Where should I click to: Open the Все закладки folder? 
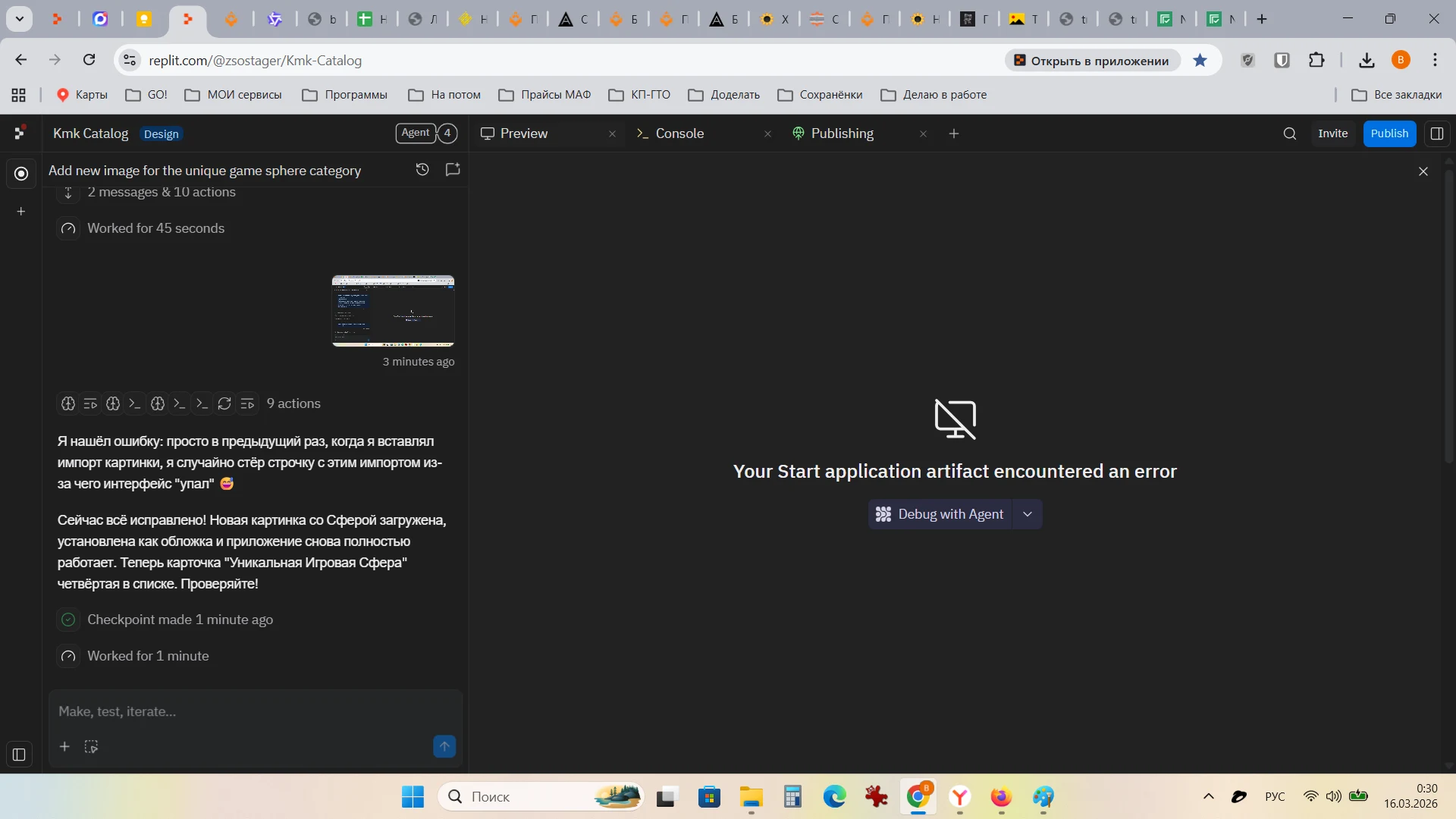(1398, 95)
